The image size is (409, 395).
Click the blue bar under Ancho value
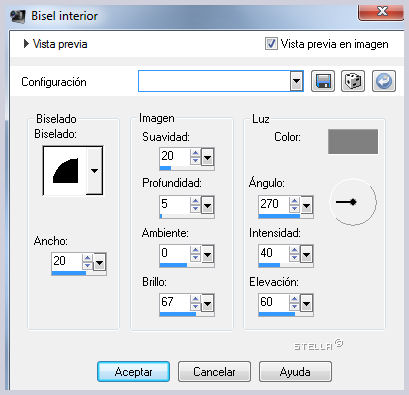[x=69, y=273]
